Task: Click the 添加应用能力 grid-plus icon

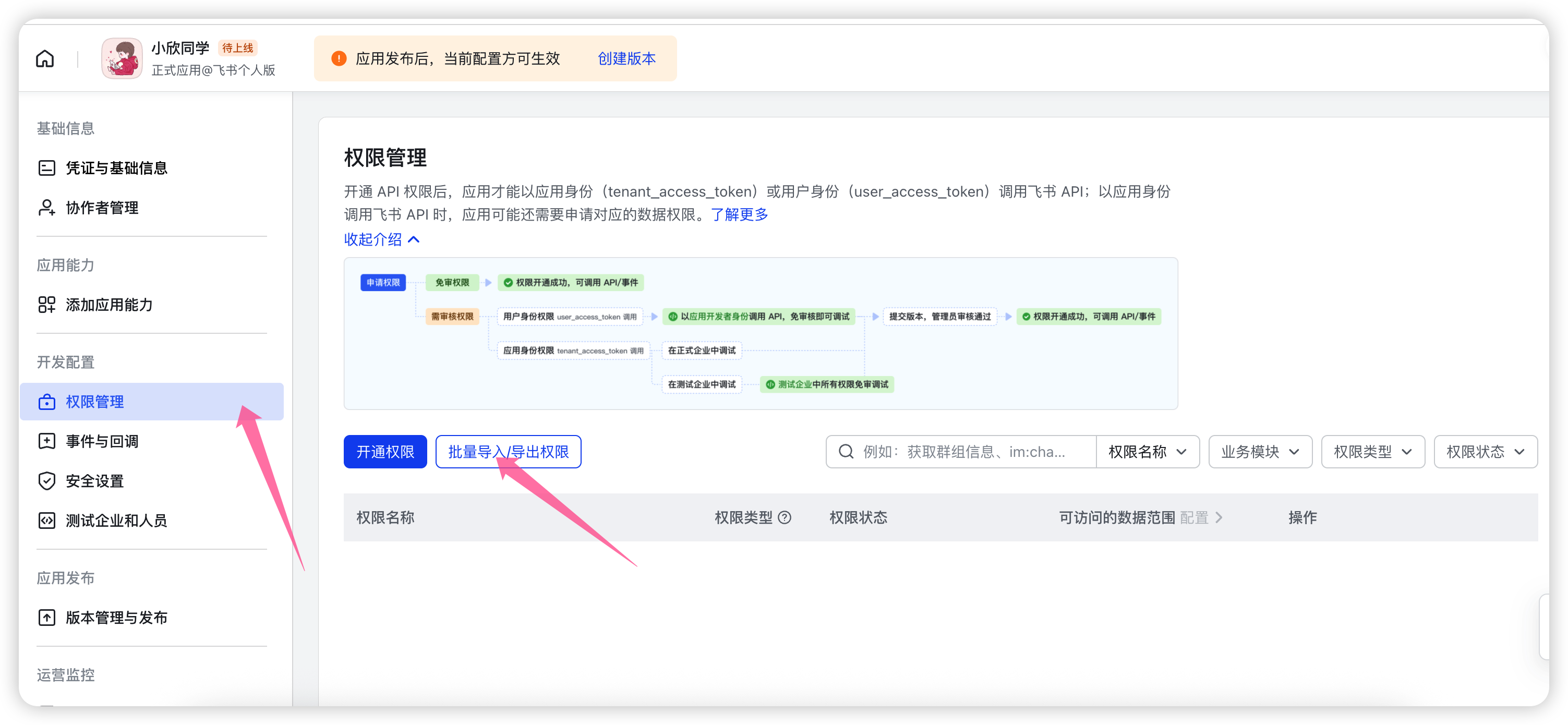Action: (x=47, y=305)
